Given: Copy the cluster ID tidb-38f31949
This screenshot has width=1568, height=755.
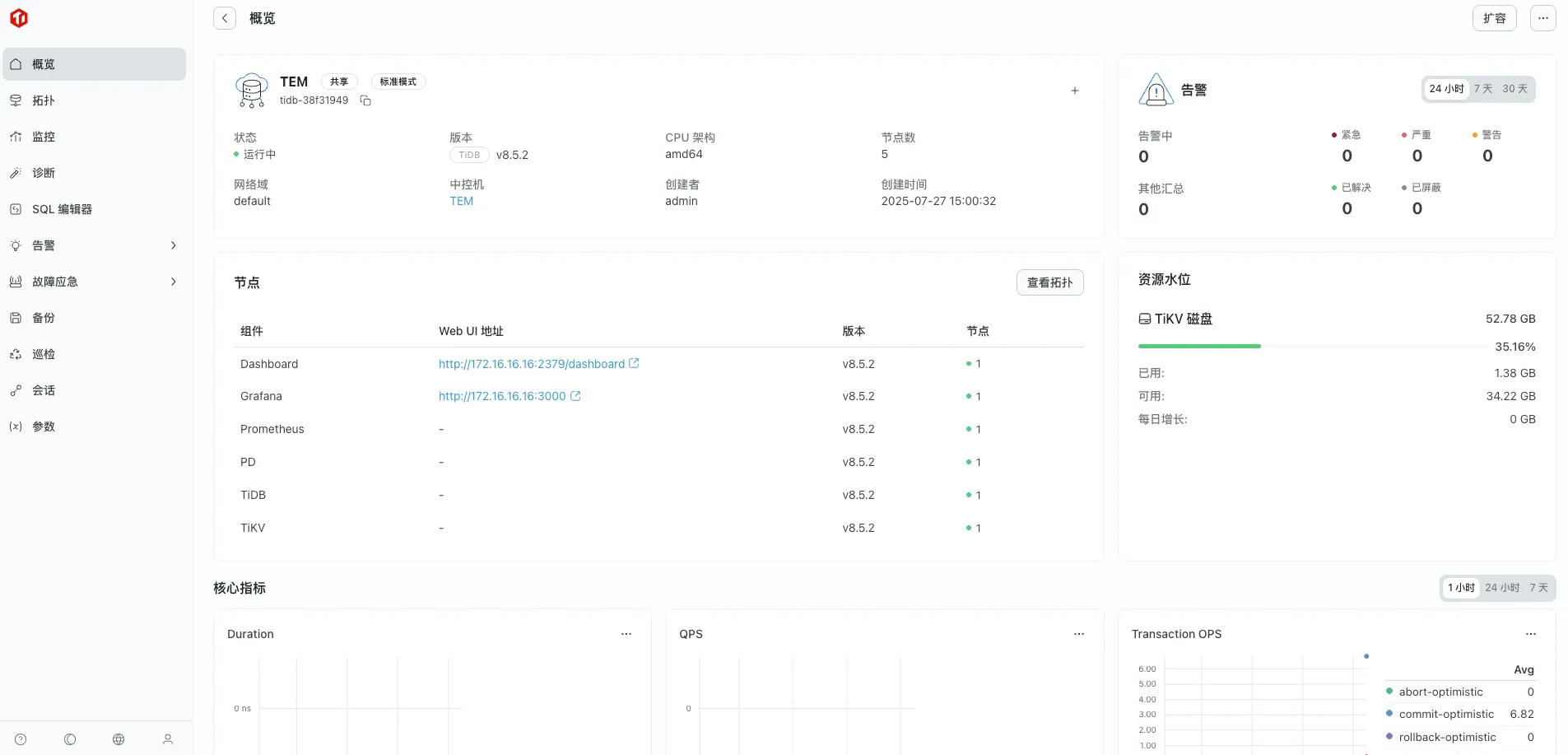Looking at the screenshot, I should tap(365, 100).
